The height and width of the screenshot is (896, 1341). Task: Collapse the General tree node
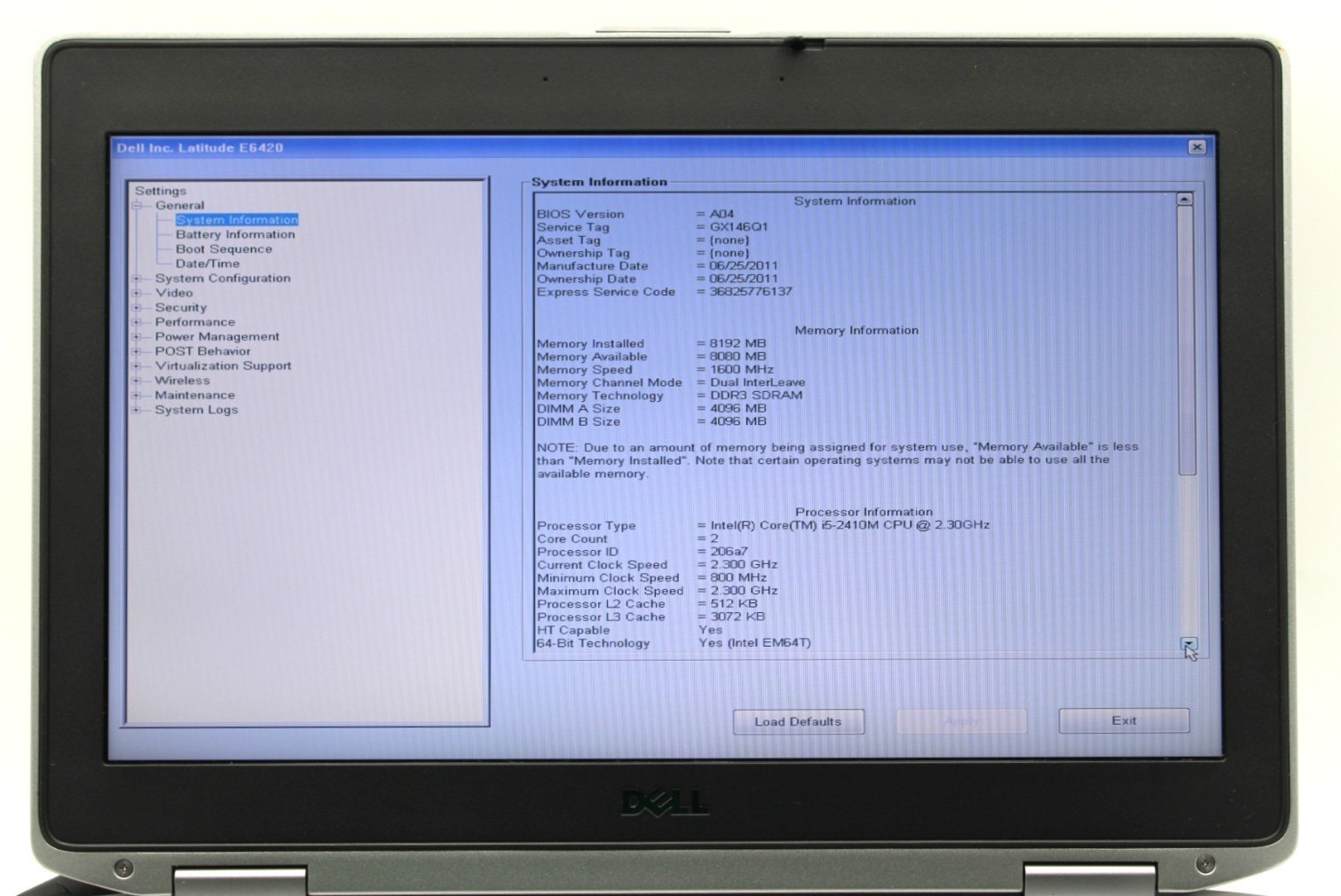tap(138, 205)
